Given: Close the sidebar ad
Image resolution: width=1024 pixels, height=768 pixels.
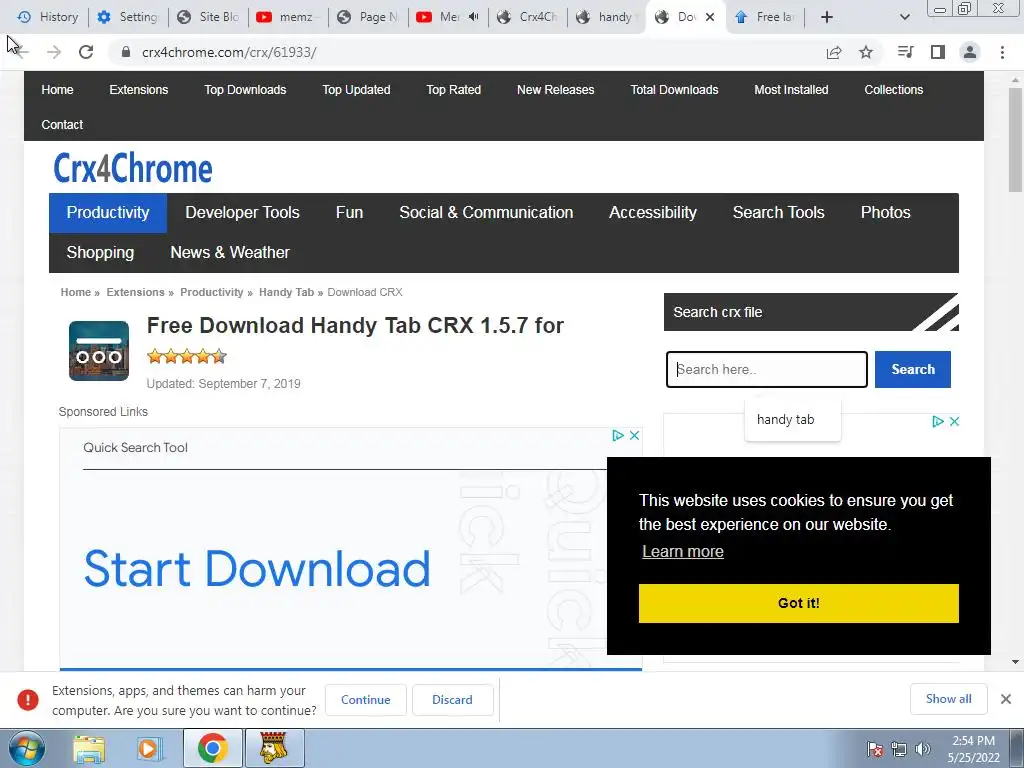Looking at the screenshot, I should point(954,421).
